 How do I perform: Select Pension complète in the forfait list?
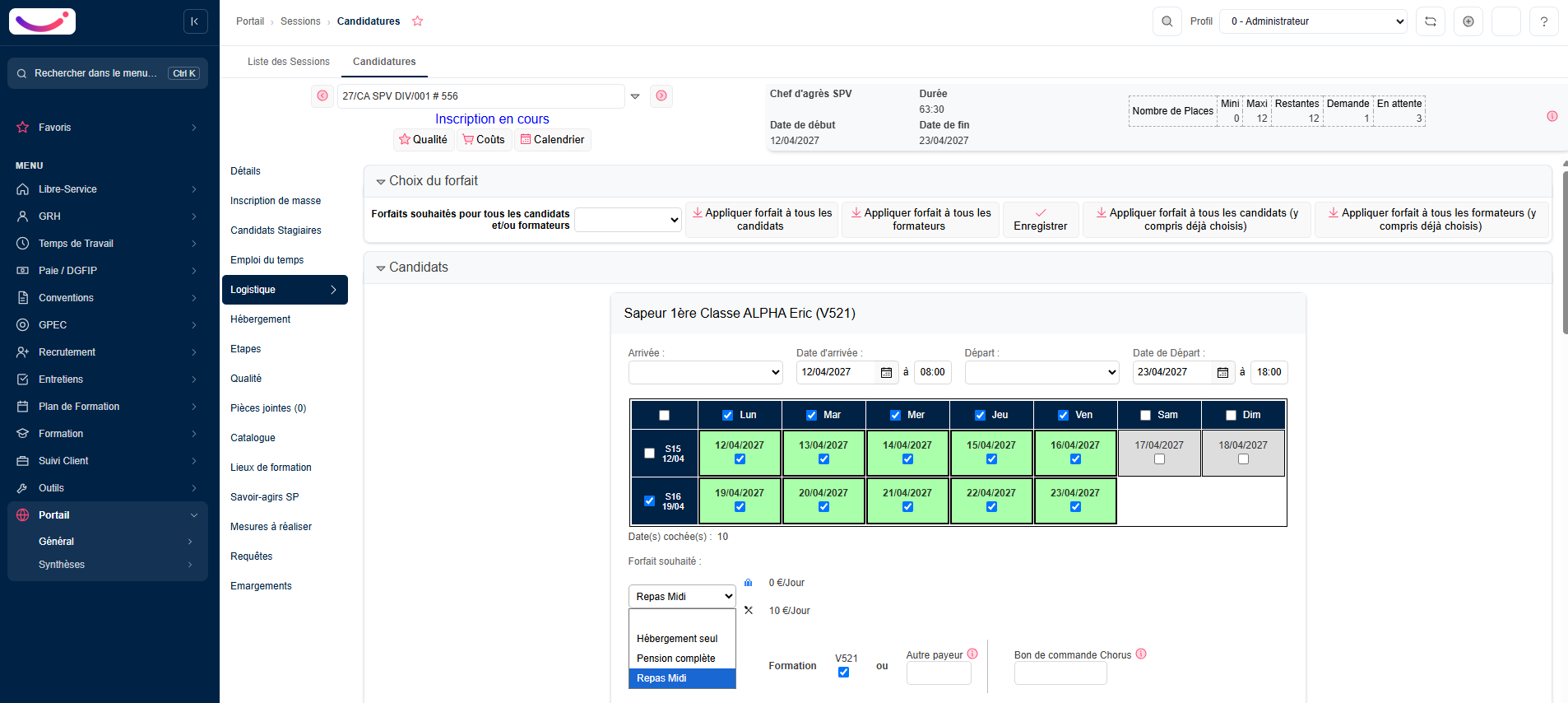click(682, 659)
